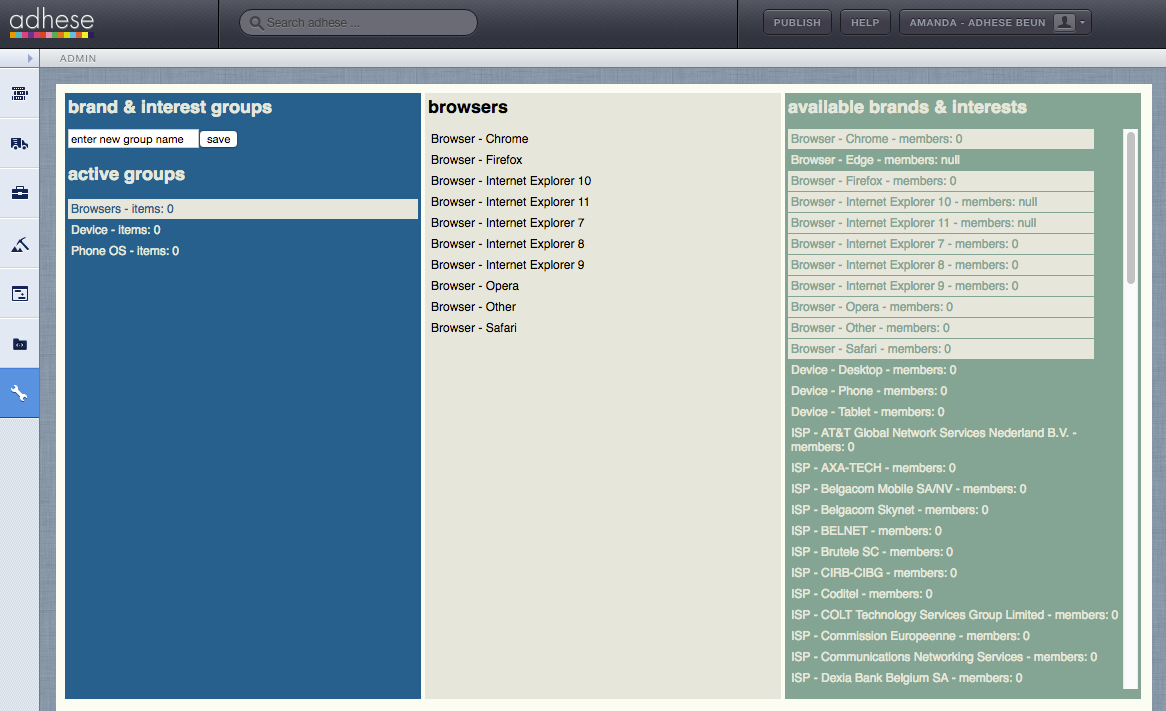Open the Amanda - Adhese Beun user dropdown
The image size is (1166, 711).
coord(994,23)
